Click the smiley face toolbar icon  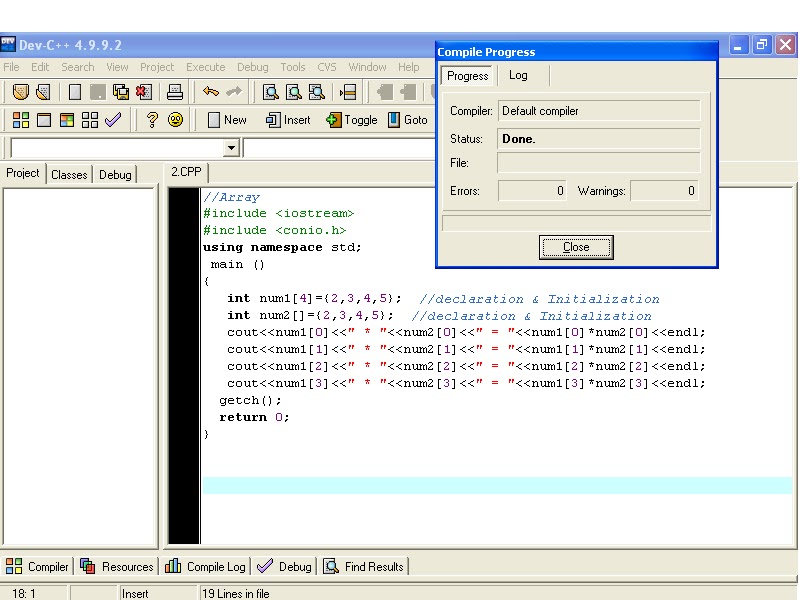pos(175,120)
